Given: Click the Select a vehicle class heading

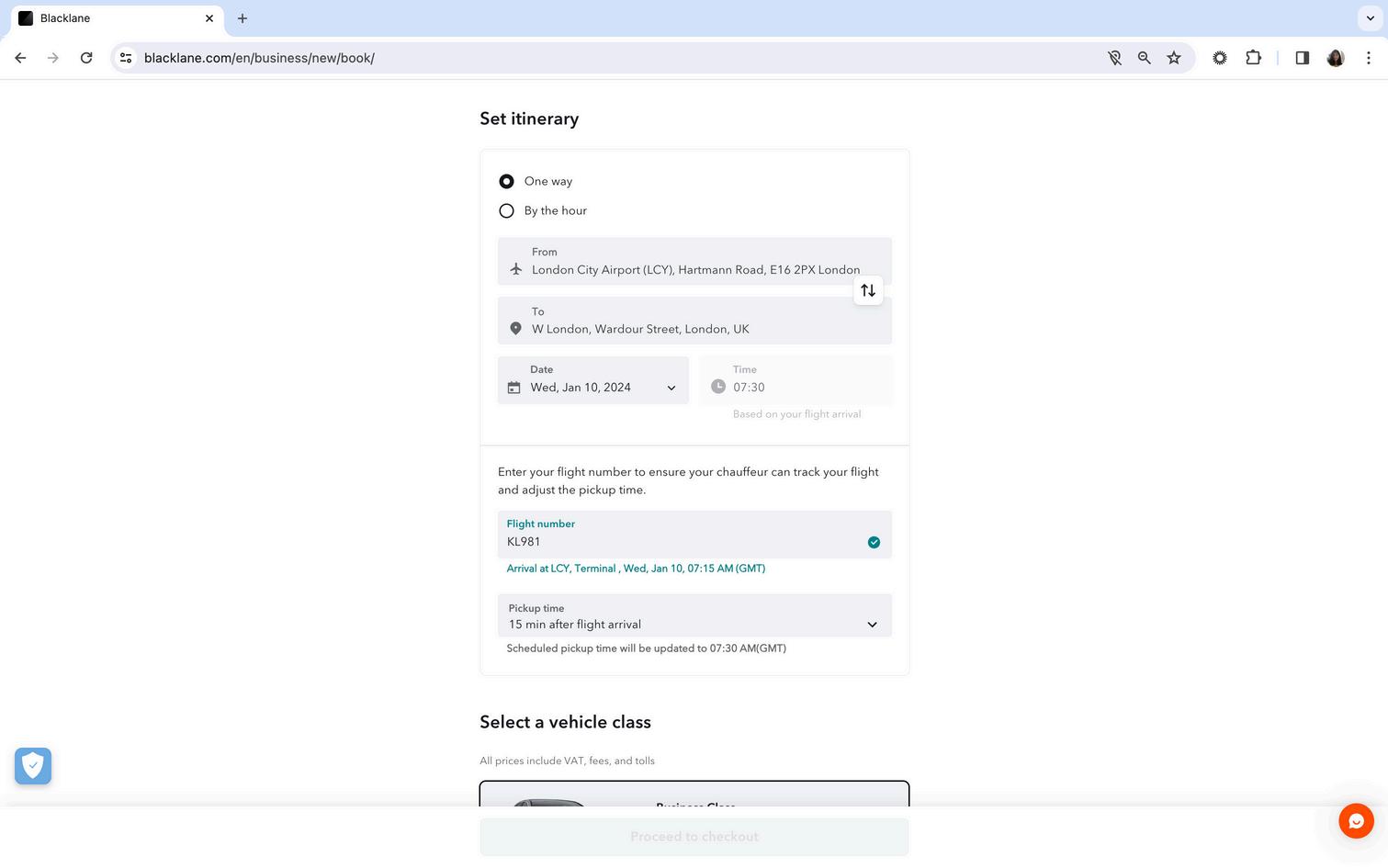Looking at the screenshot, I should (x=565, y=722).
